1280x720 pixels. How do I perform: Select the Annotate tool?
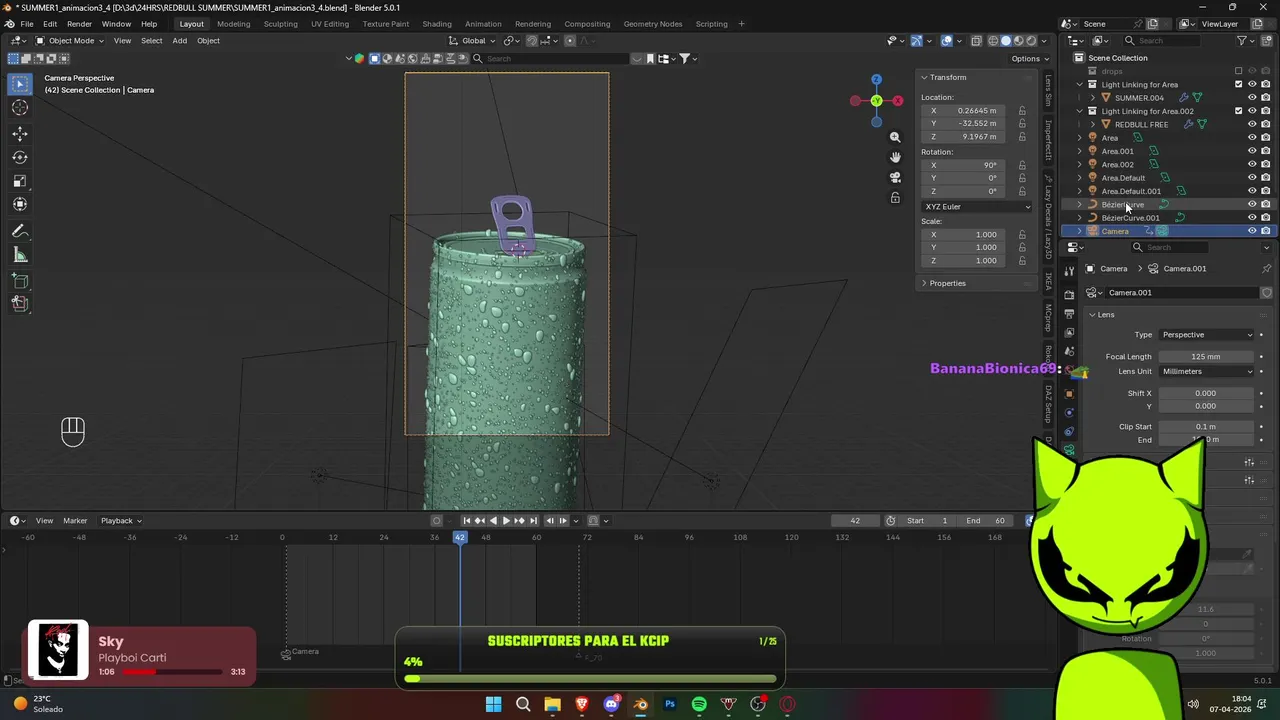tap(20, 231)
